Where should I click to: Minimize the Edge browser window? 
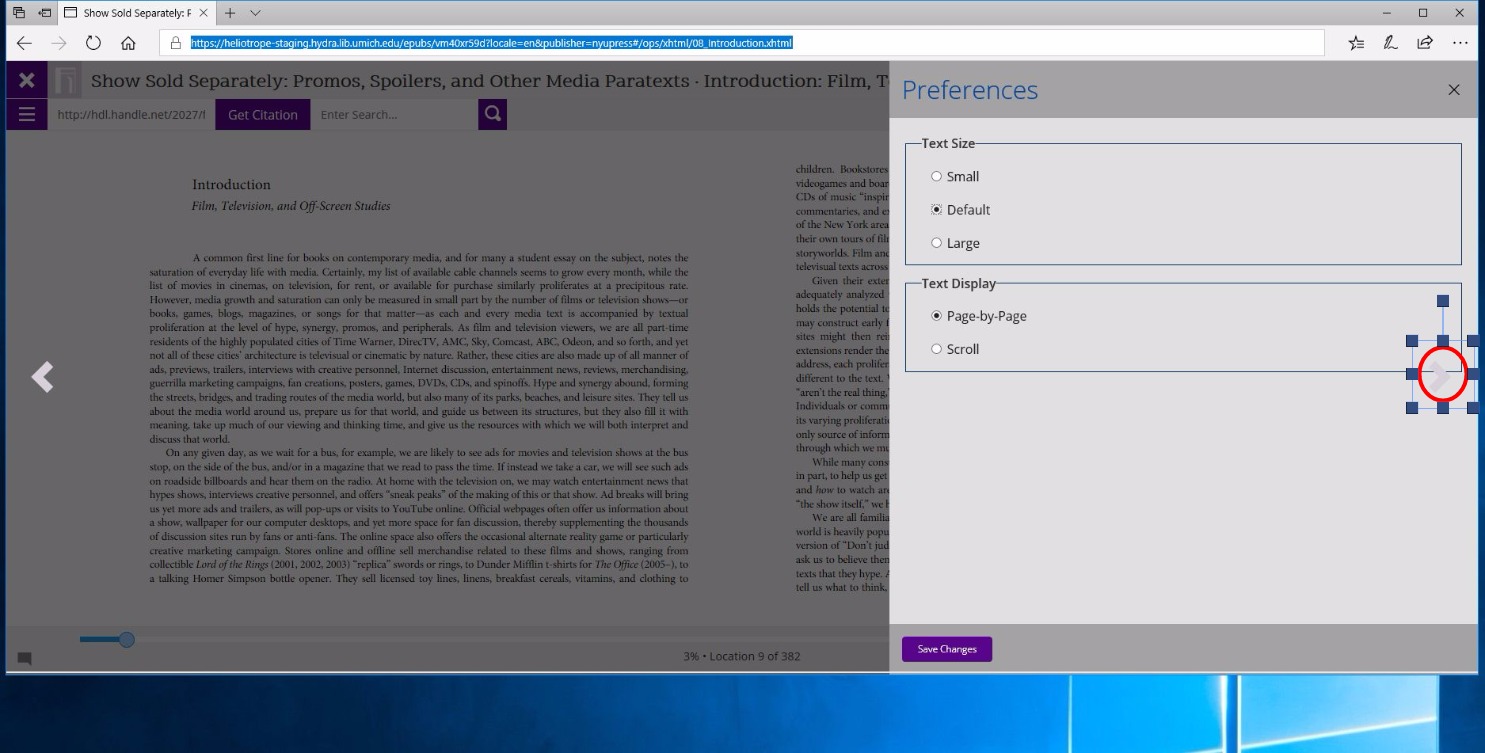point(1386,13)
